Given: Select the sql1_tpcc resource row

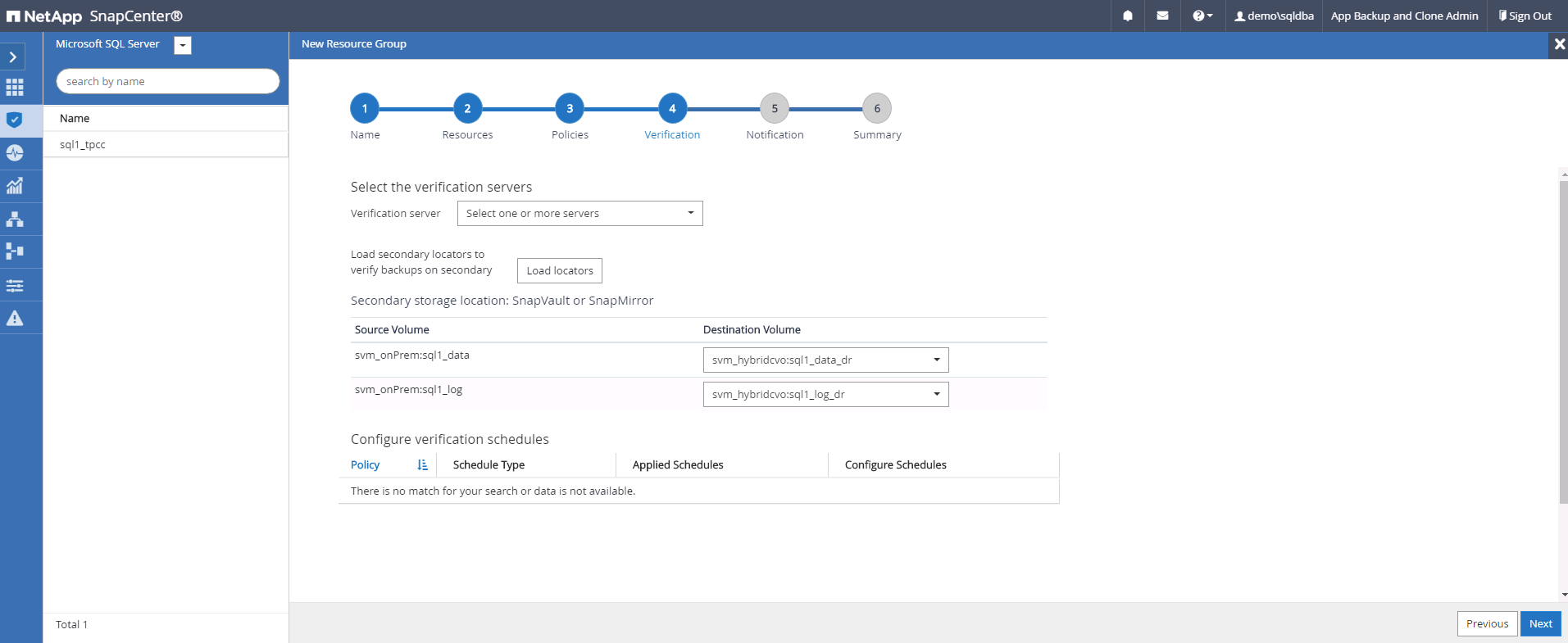Looking at the screenshot, I should click(166, 144).
